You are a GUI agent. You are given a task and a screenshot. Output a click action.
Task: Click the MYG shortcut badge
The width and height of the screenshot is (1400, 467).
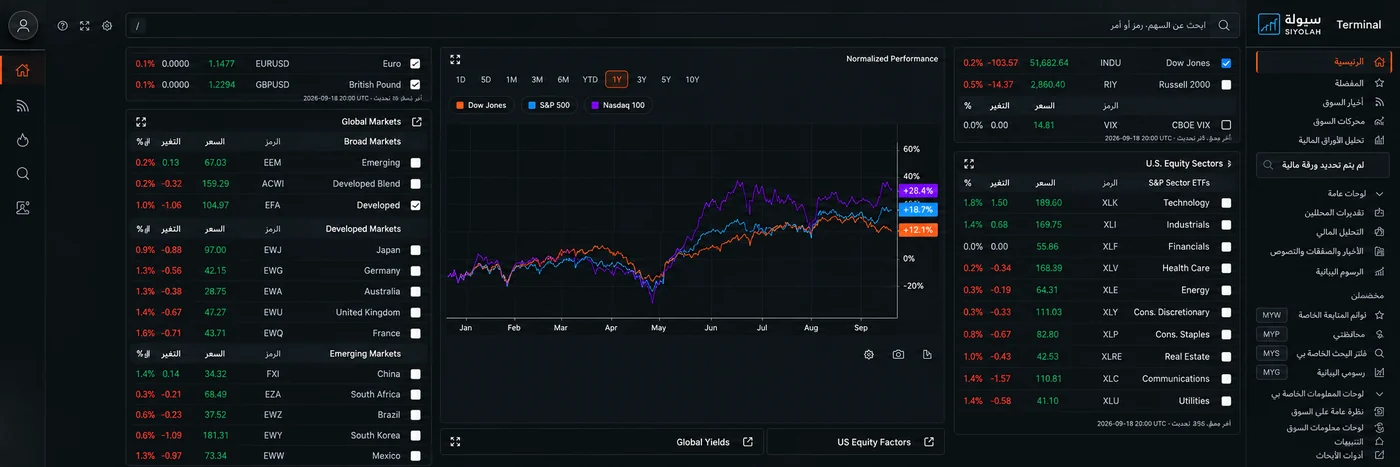[x=1271, y=372]
